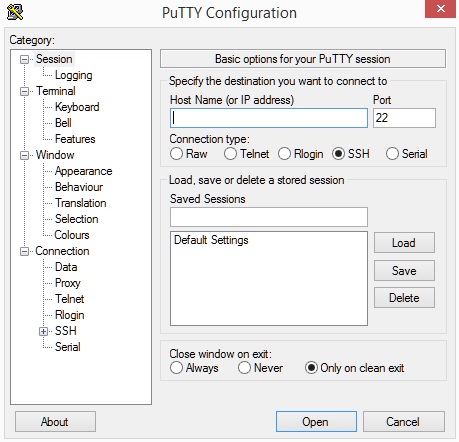Select the Raw connection type
This screenshot has width=459, height=442.
point(176,154)
